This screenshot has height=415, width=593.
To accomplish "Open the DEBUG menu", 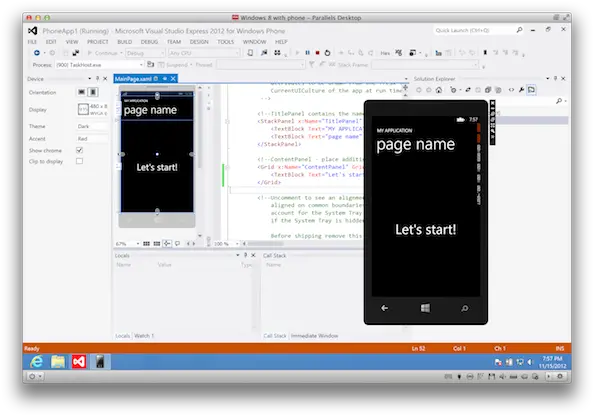I will pyautogui.click(x=149, y=42).
